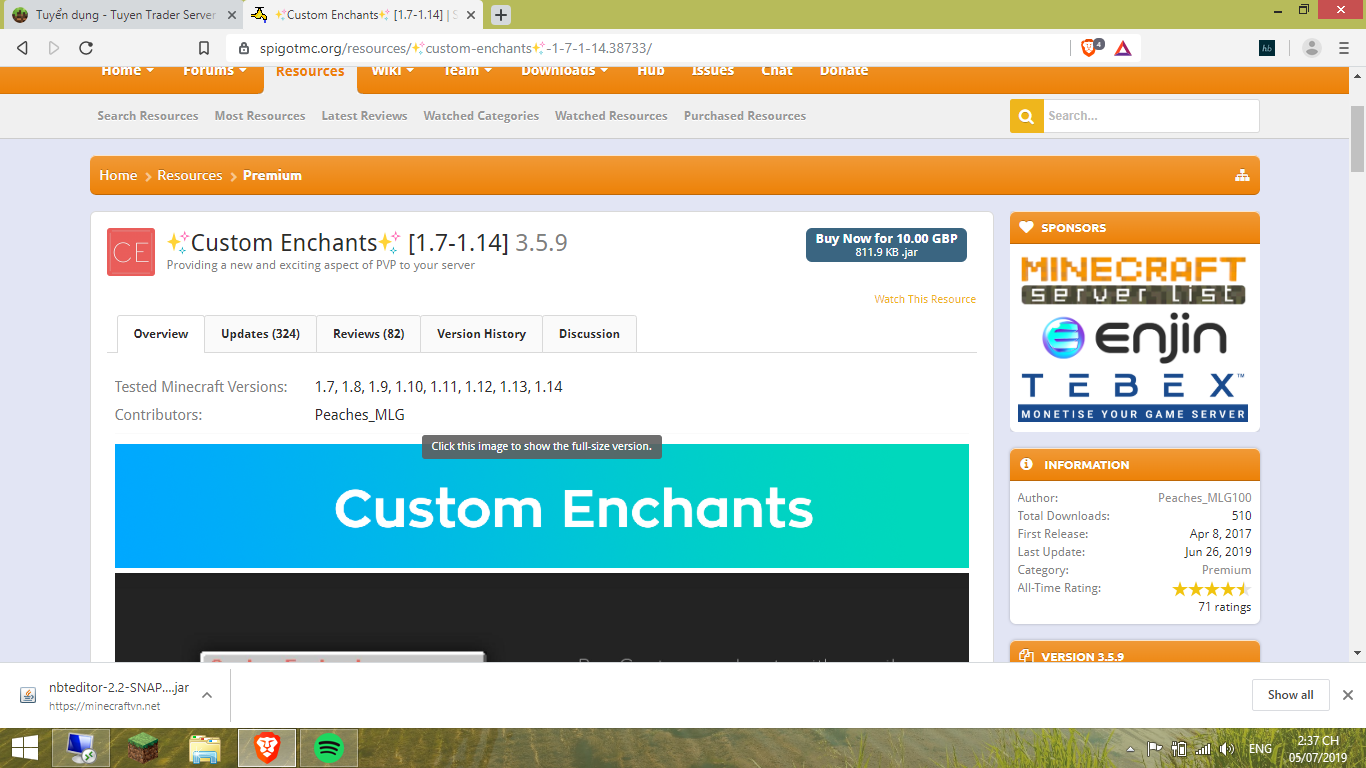Viewport: 1366px width, 768px height.
Task: Switch to the Updates (324) tab
Action: pyautogui.click(x=260, y=334)
